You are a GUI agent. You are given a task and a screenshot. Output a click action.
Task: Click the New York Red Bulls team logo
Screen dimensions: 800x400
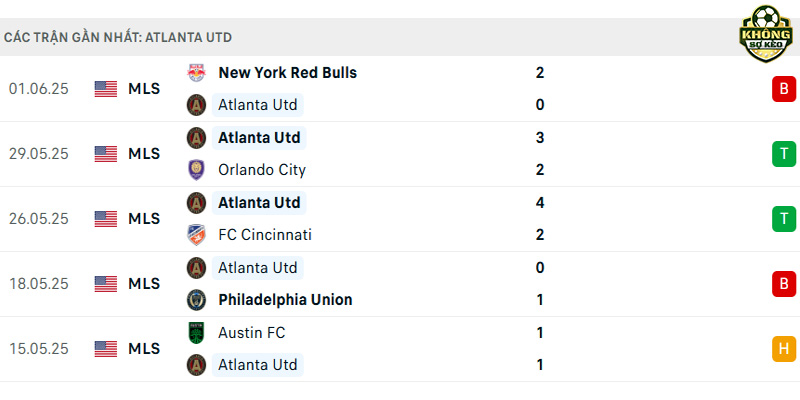pos(196,73)
